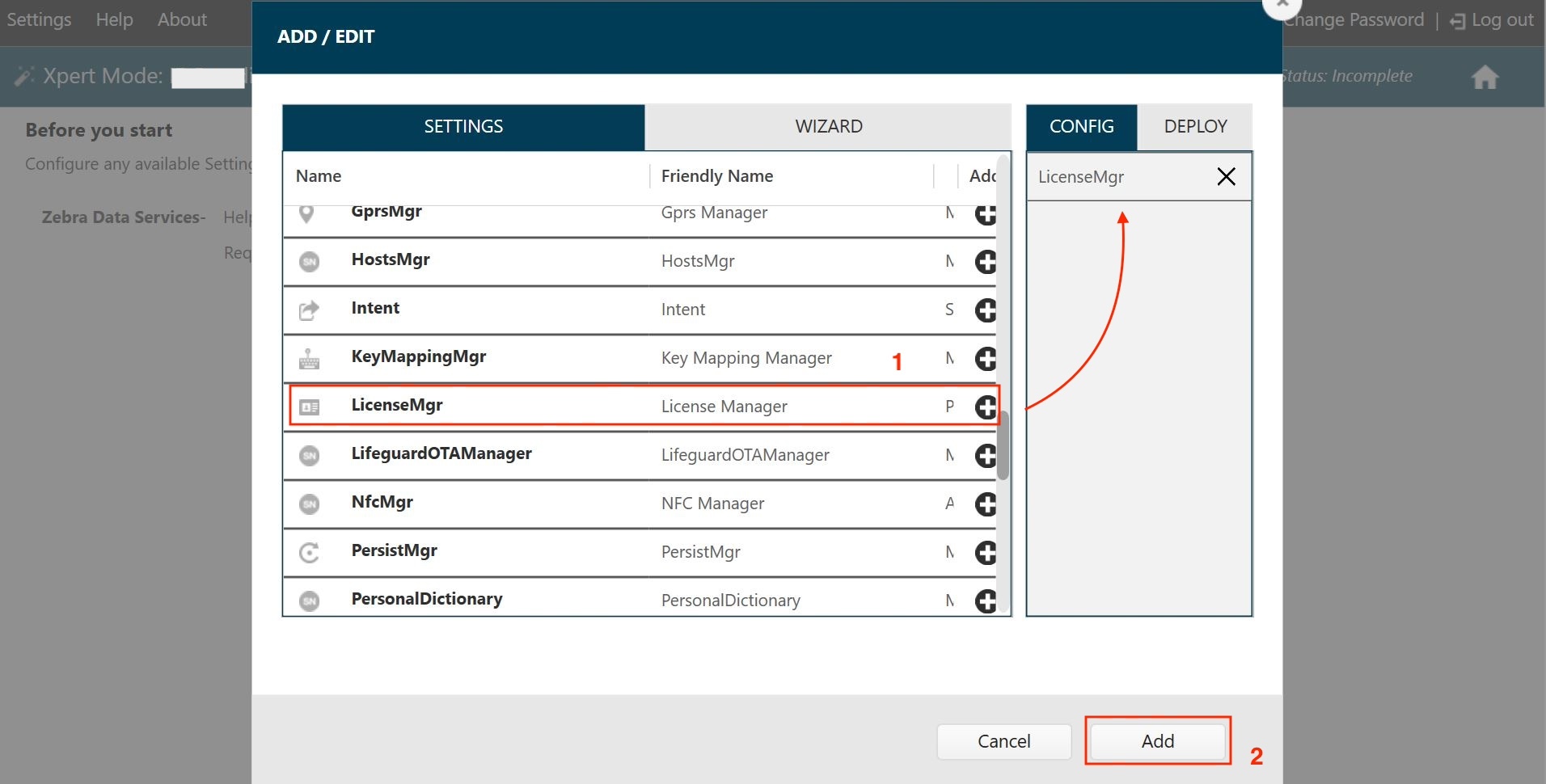Add PersonalDictionary with its plus icon
1546x784 pixels.
click(x=985, y=601)
